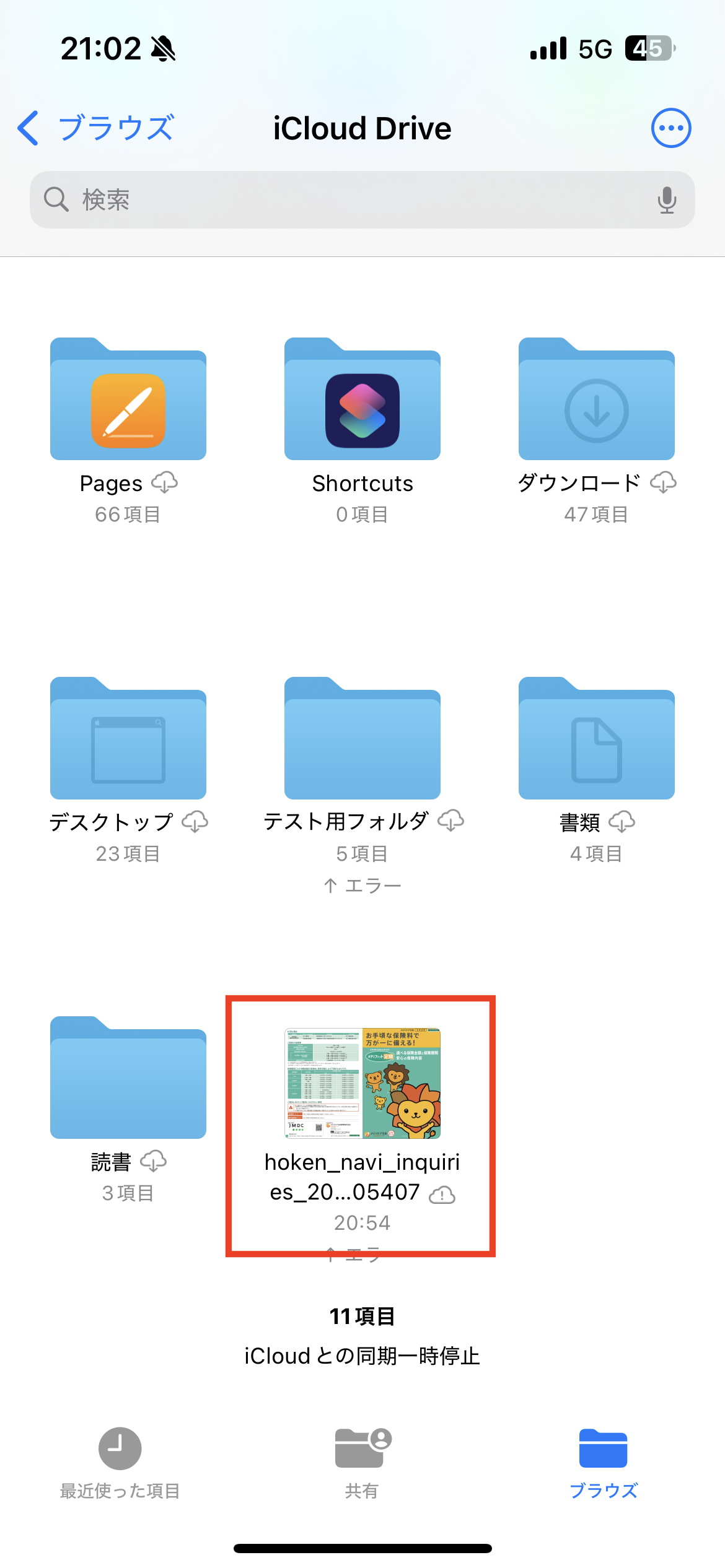Tap the 4項目 count under 書類

597,853
